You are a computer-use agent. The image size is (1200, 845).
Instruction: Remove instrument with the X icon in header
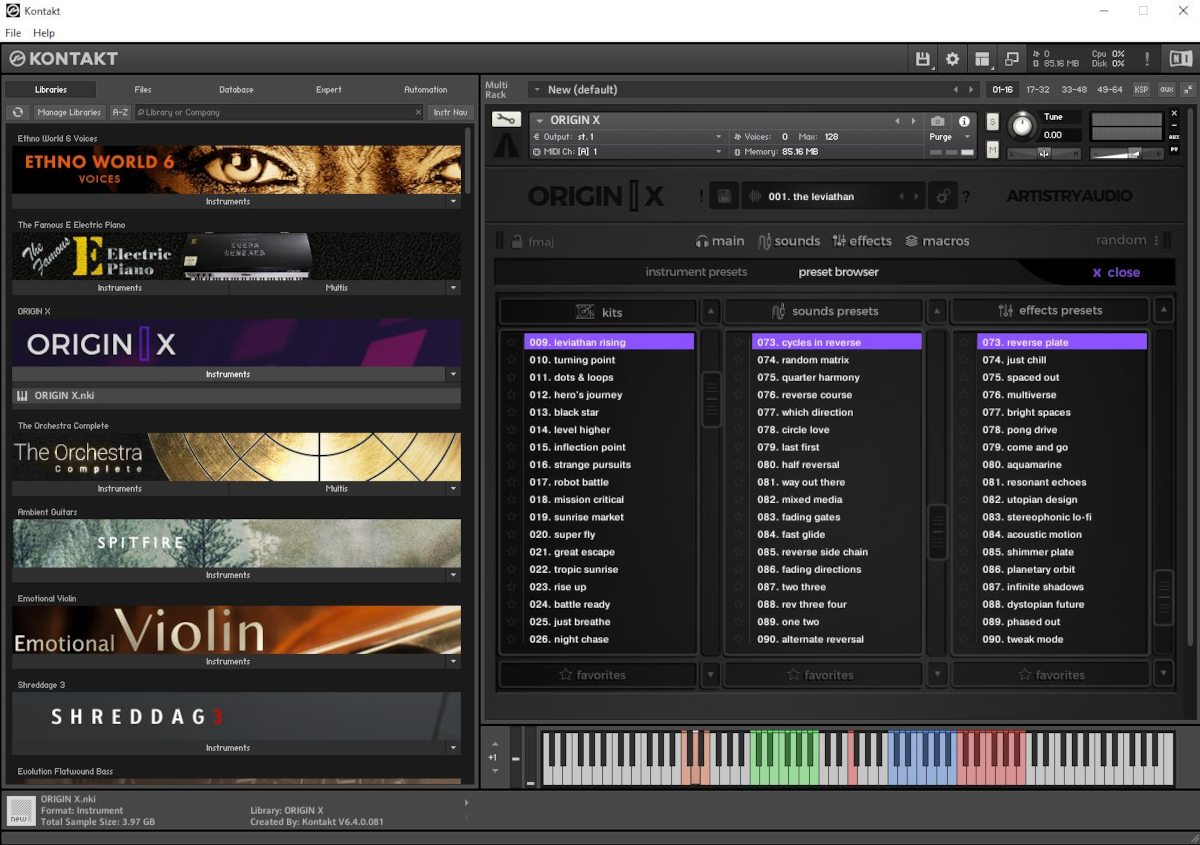coord(1174,114)
